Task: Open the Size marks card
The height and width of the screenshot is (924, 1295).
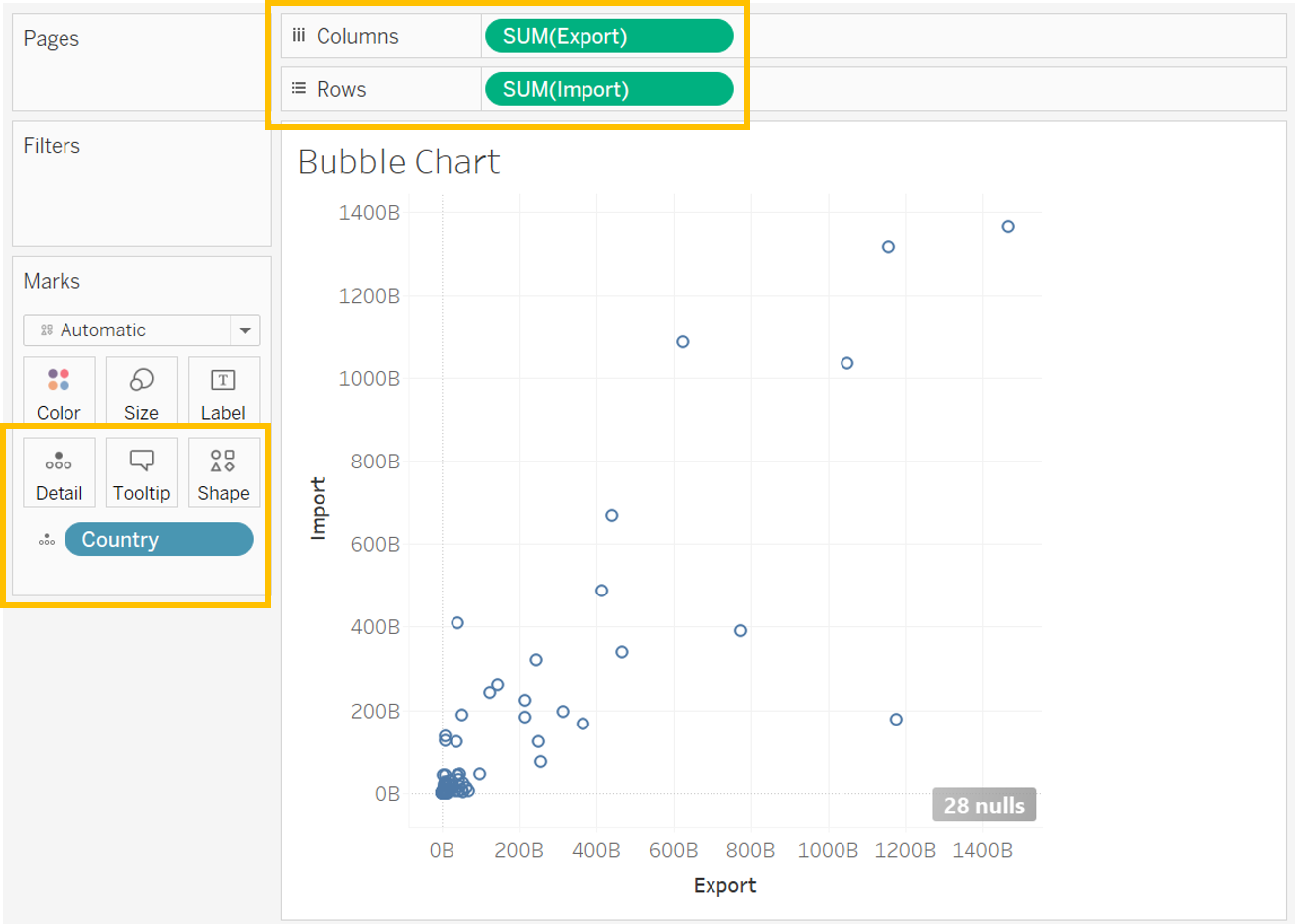Action: (141, 392)
